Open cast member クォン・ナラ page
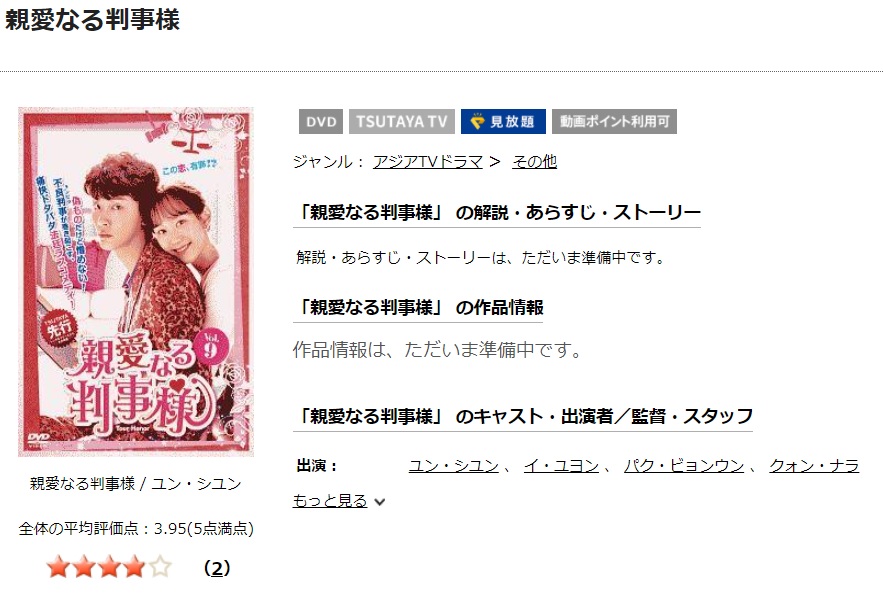The width and height of the screenshot is (883, 608). [814, 466]
